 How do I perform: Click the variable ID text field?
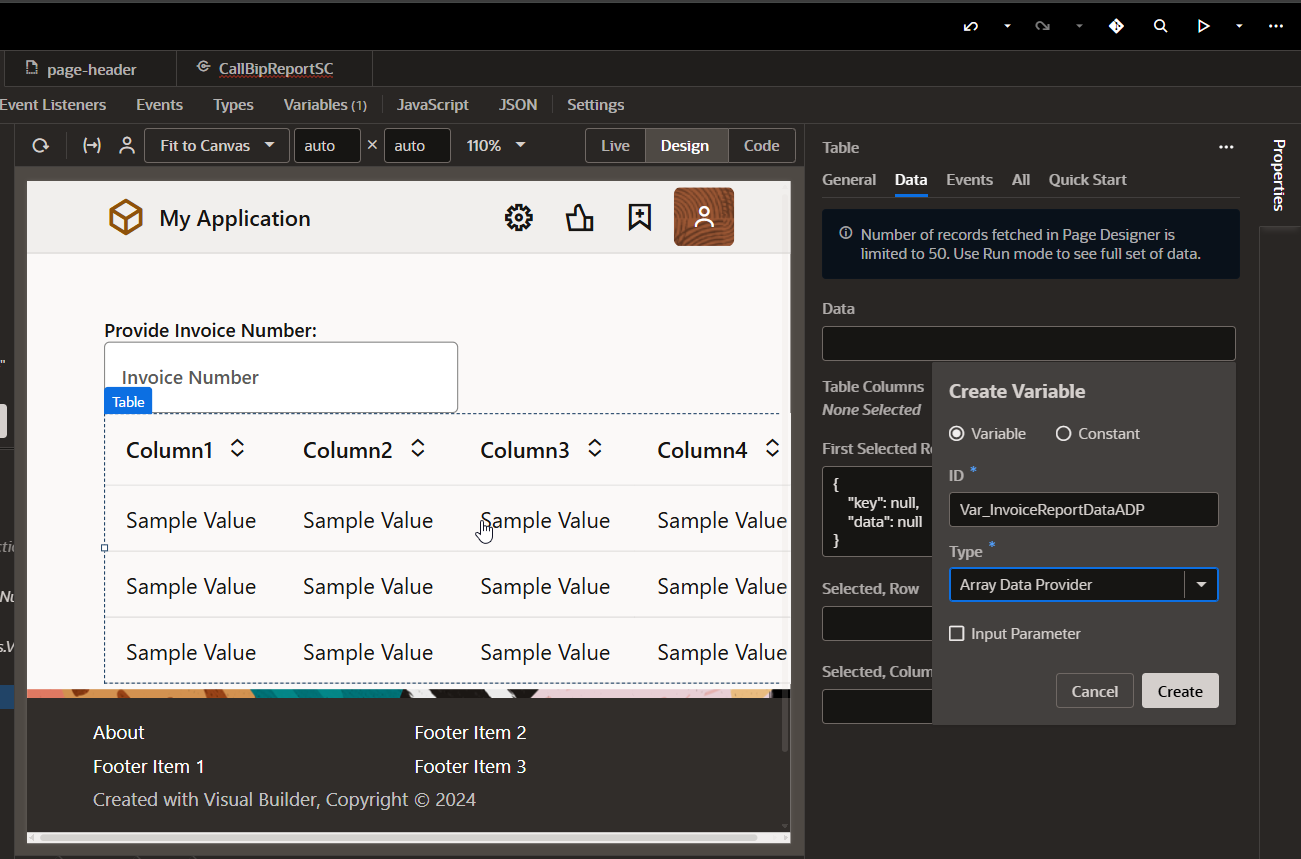(1083, 509)
